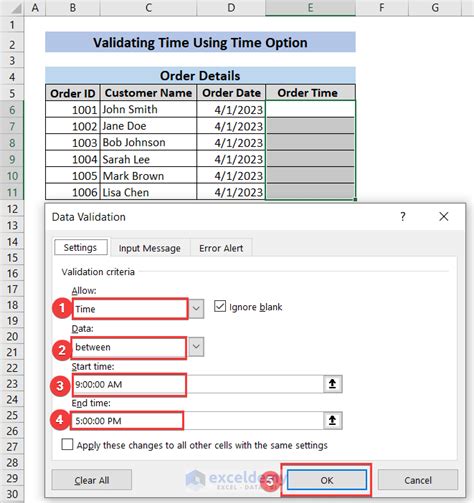The image size is (474, 503).
Task: Select cell with Order ID 1001
Action: pyautogui.click(x=73, y=109)
